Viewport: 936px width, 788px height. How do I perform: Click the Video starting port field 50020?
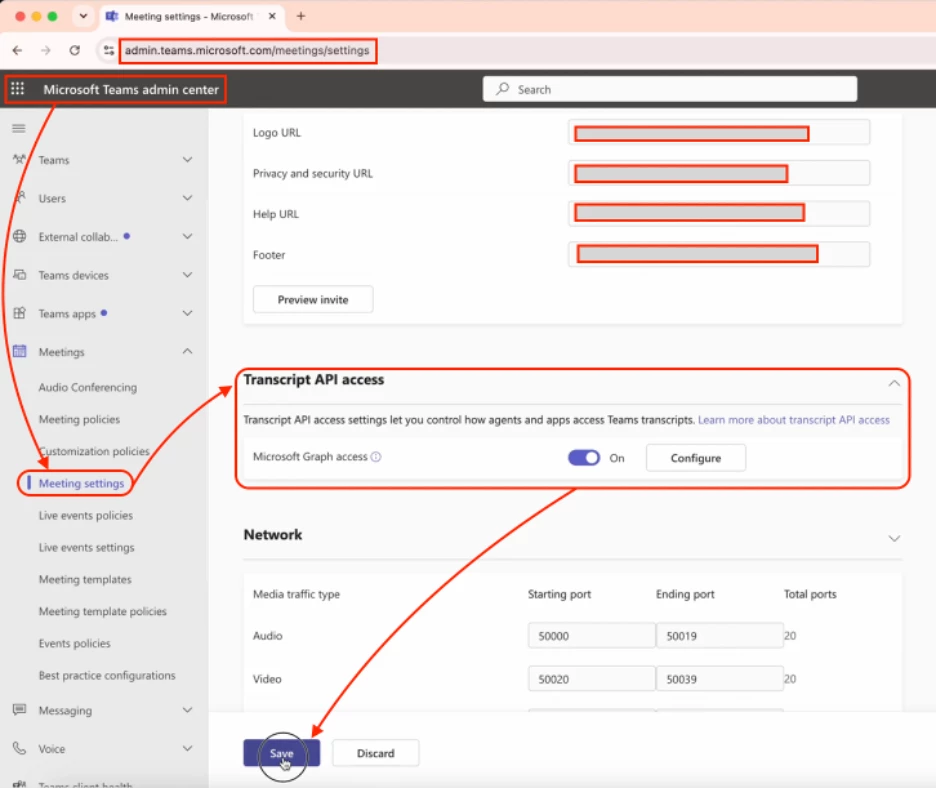pos(592,679)
